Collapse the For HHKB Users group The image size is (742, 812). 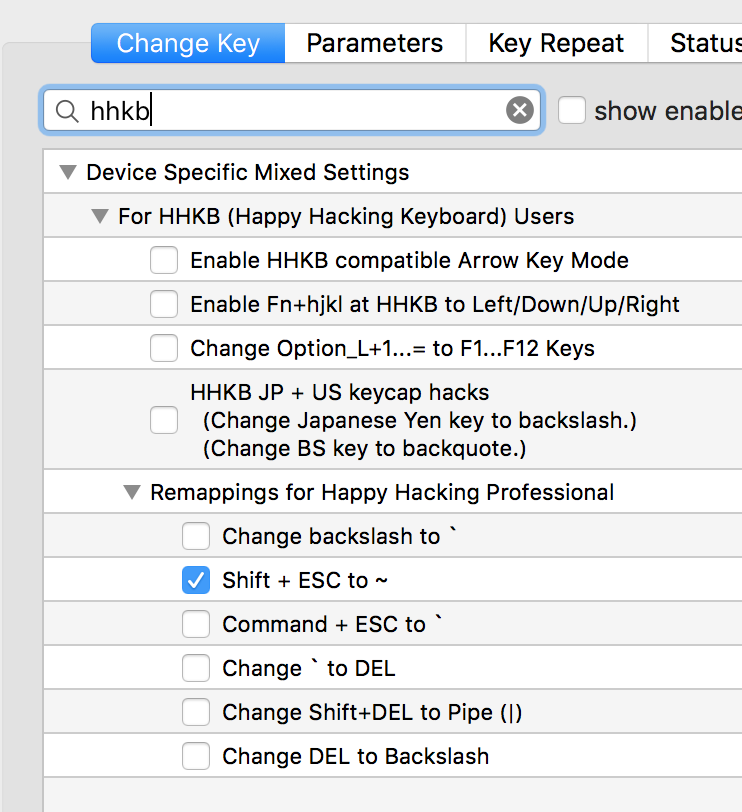tap(99, 216)
